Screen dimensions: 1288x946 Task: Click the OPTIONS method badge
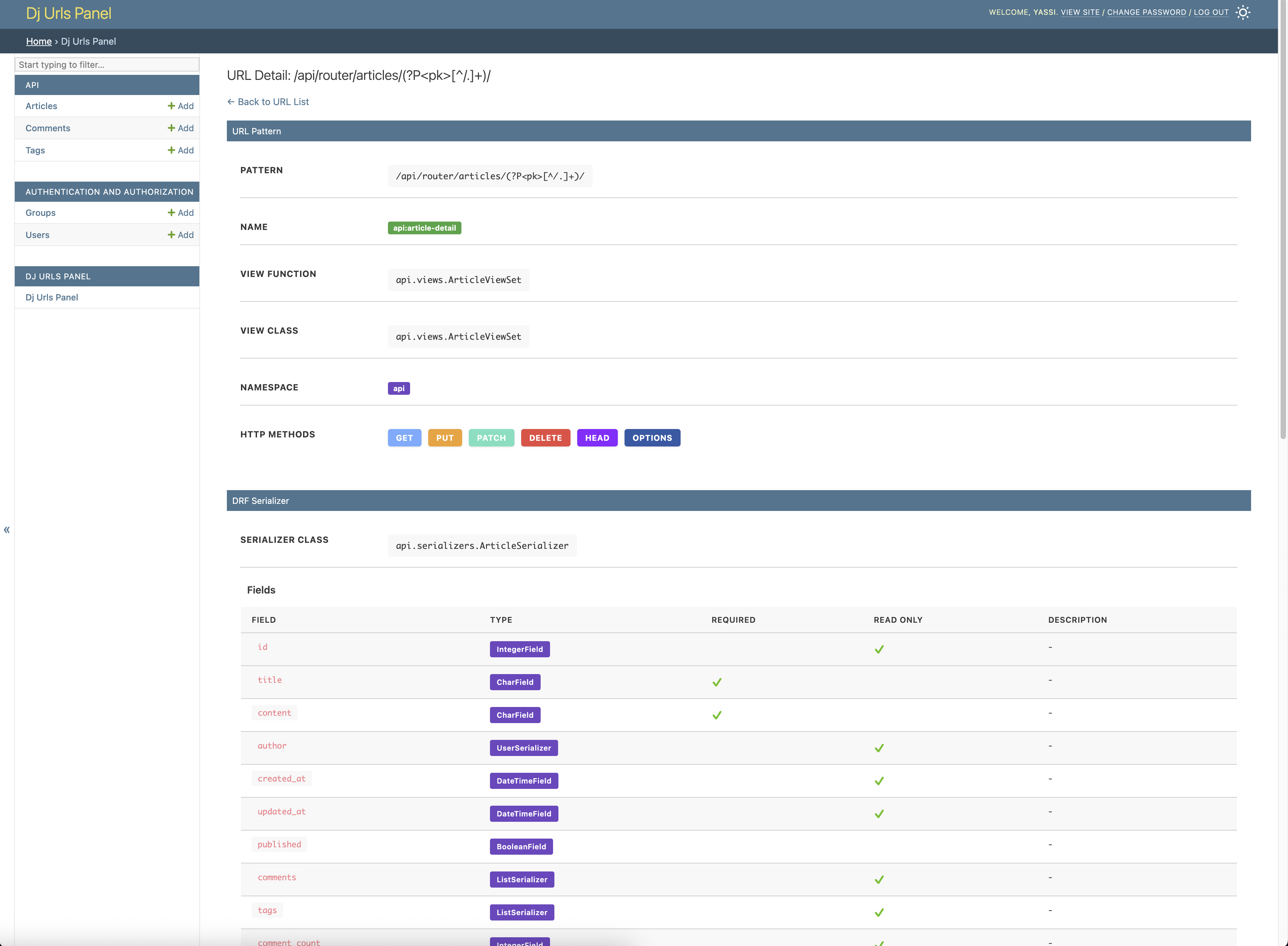coord(652,438)
